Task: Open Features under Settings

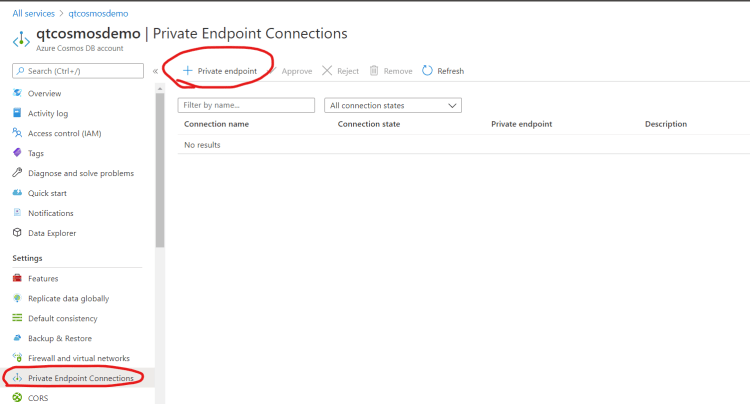Action: pos(43,278)
